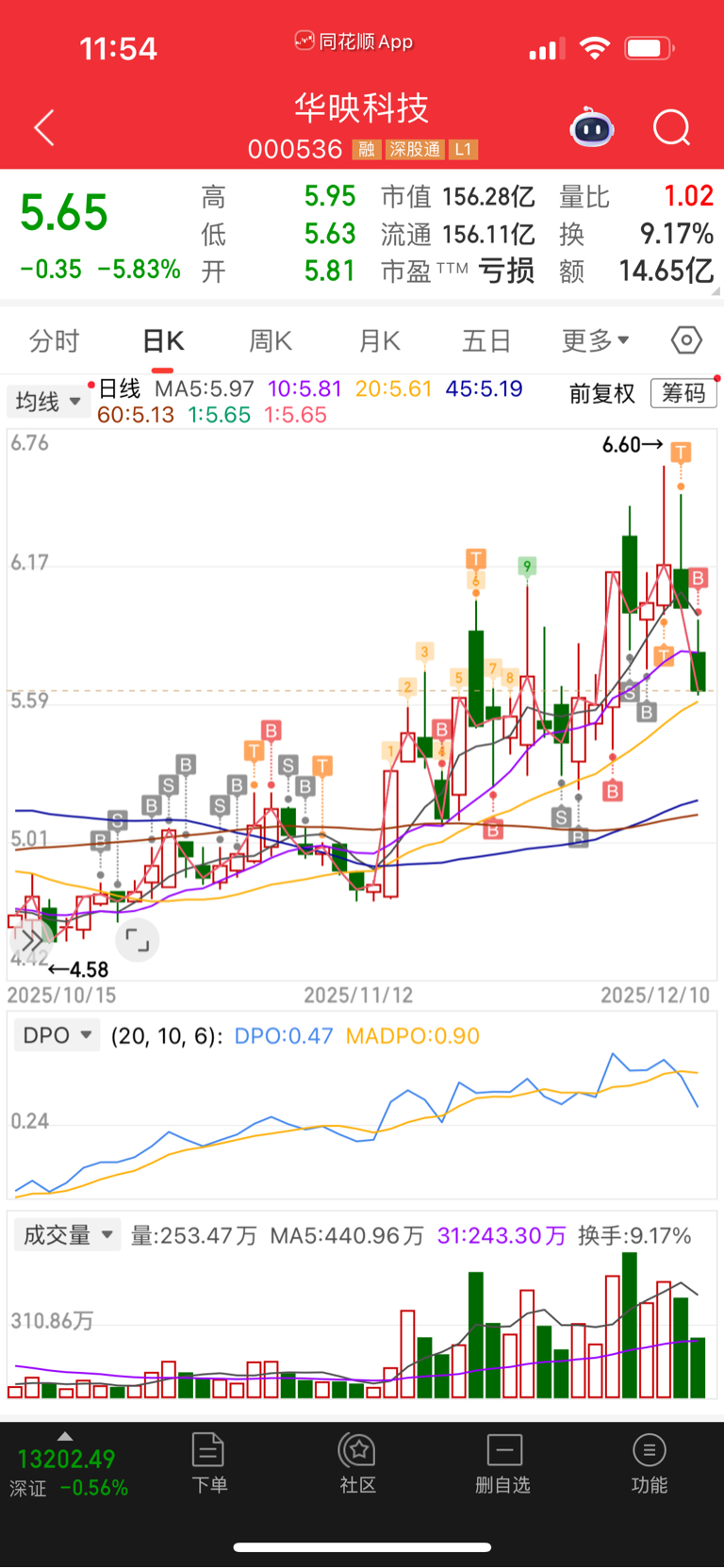The image size is (724, 1568).
Task: Open 功能 functions menu icon
Action: coord(649,1463)
